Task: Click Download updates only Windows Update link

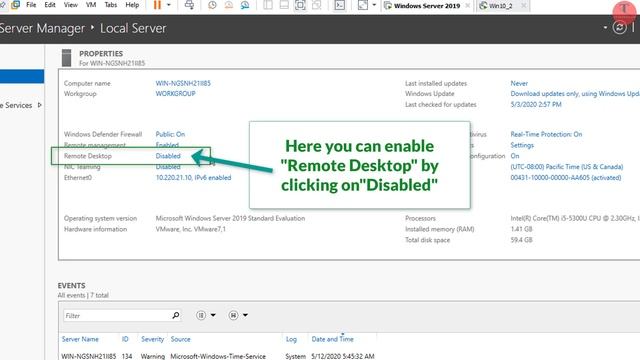Action: pos(575,93)
